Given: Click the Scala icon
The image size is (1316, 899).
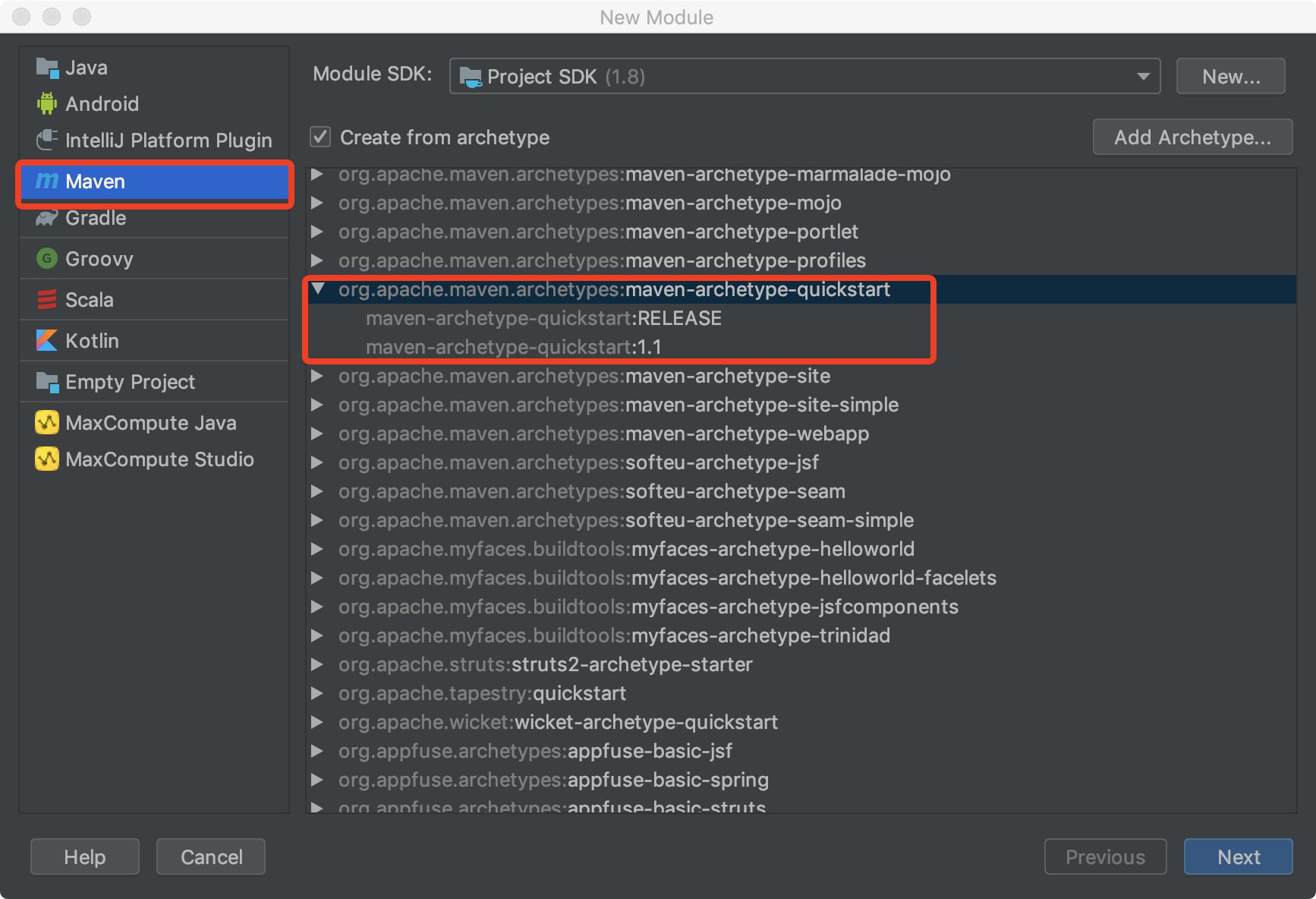Looking at the screenshot, I should pyautogui.click(x=47, y=299).
